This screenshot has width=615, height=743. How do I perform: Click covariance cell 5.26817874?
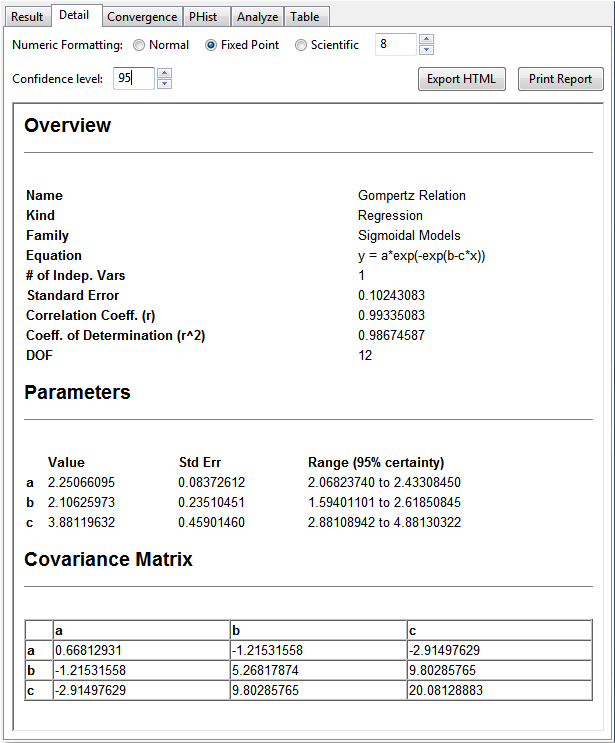click(x=318, y=670)
